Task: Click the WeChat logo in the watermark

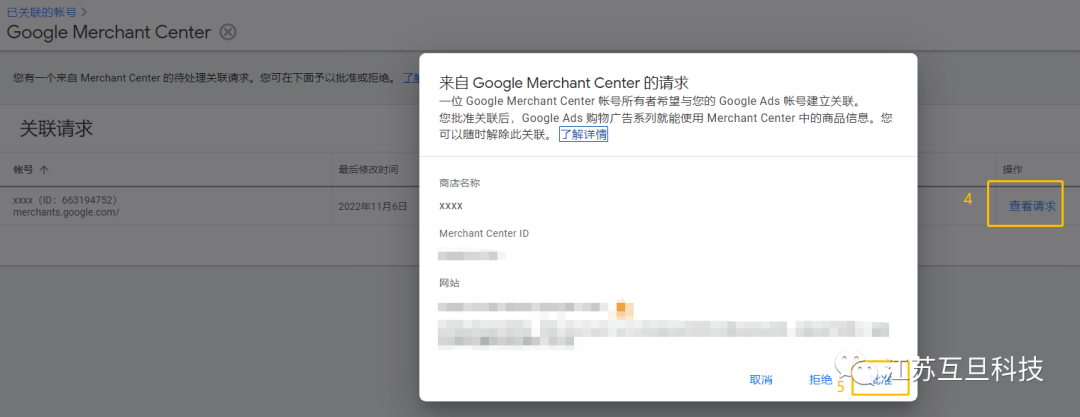Action: click(x=862, y=371)
